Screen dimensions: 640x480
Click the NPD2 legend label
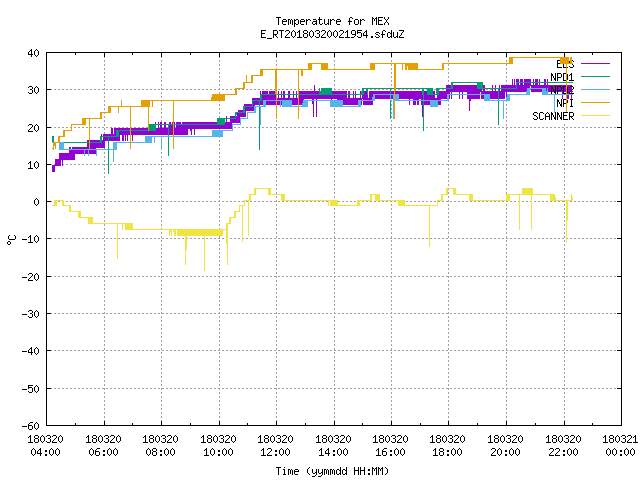pyautogui.click(x=562, y=90)
